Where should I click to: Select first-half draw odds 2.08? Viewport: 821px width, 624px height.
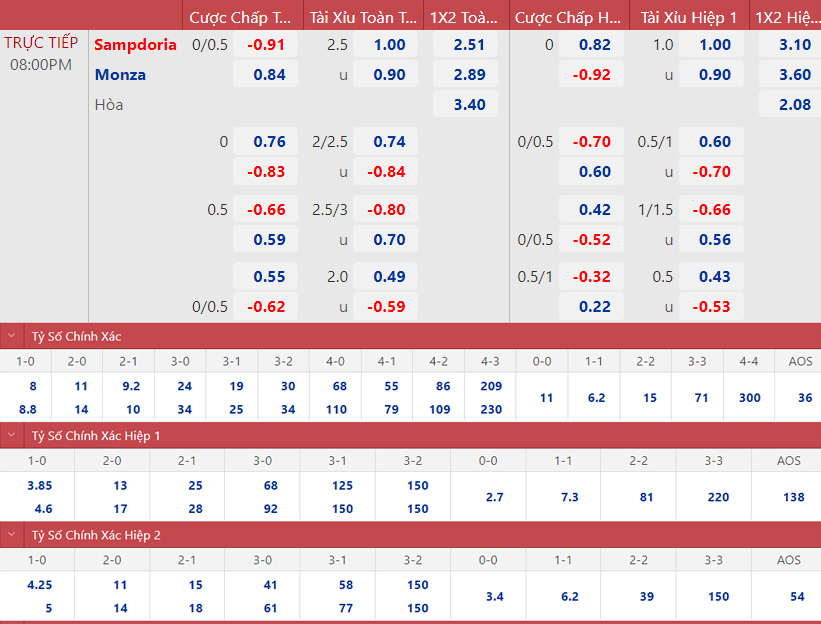794,104
